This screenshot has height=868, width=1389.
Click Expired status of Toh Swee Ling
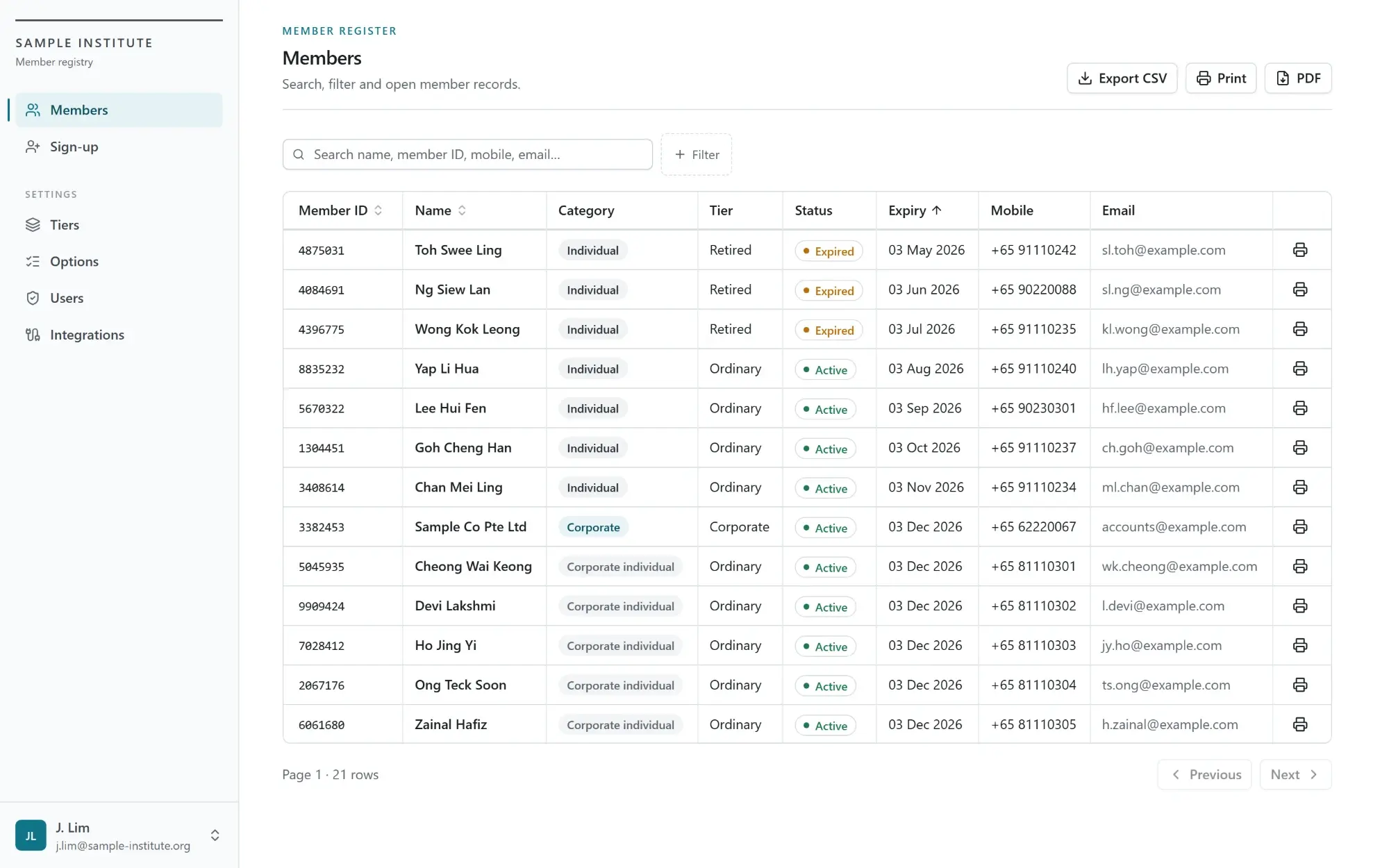[829, 251]
